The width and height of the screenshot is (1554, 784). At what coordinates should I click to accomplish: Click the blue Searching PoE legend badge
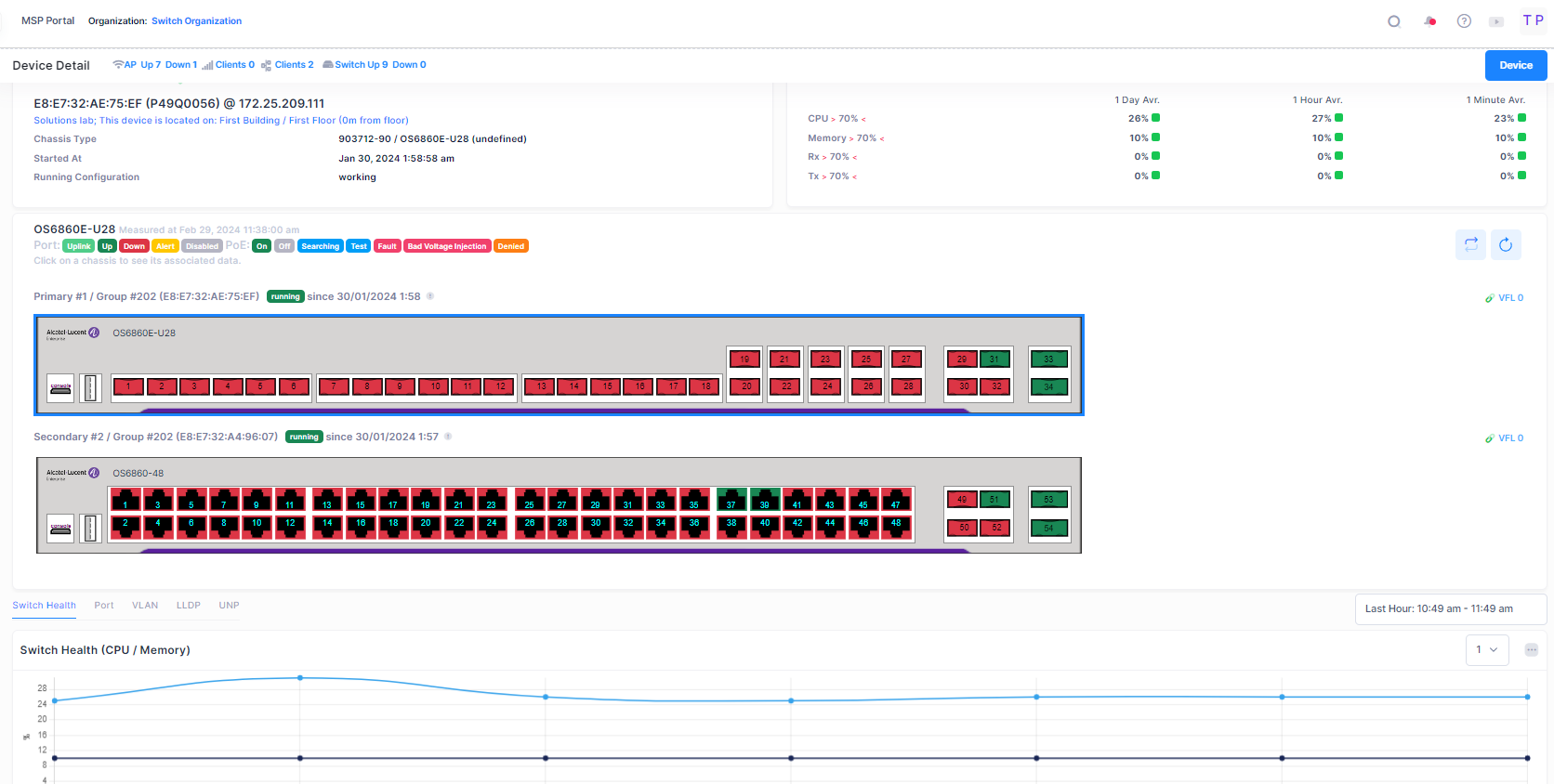tap(321, 246)
